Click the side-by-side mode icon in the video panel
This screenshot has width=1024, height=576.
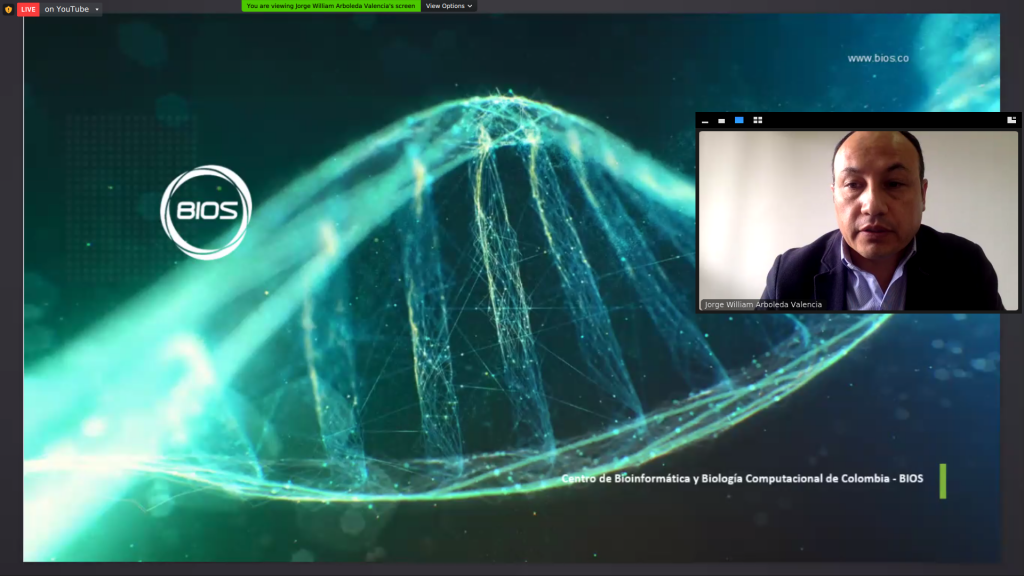coord(1012,120)
